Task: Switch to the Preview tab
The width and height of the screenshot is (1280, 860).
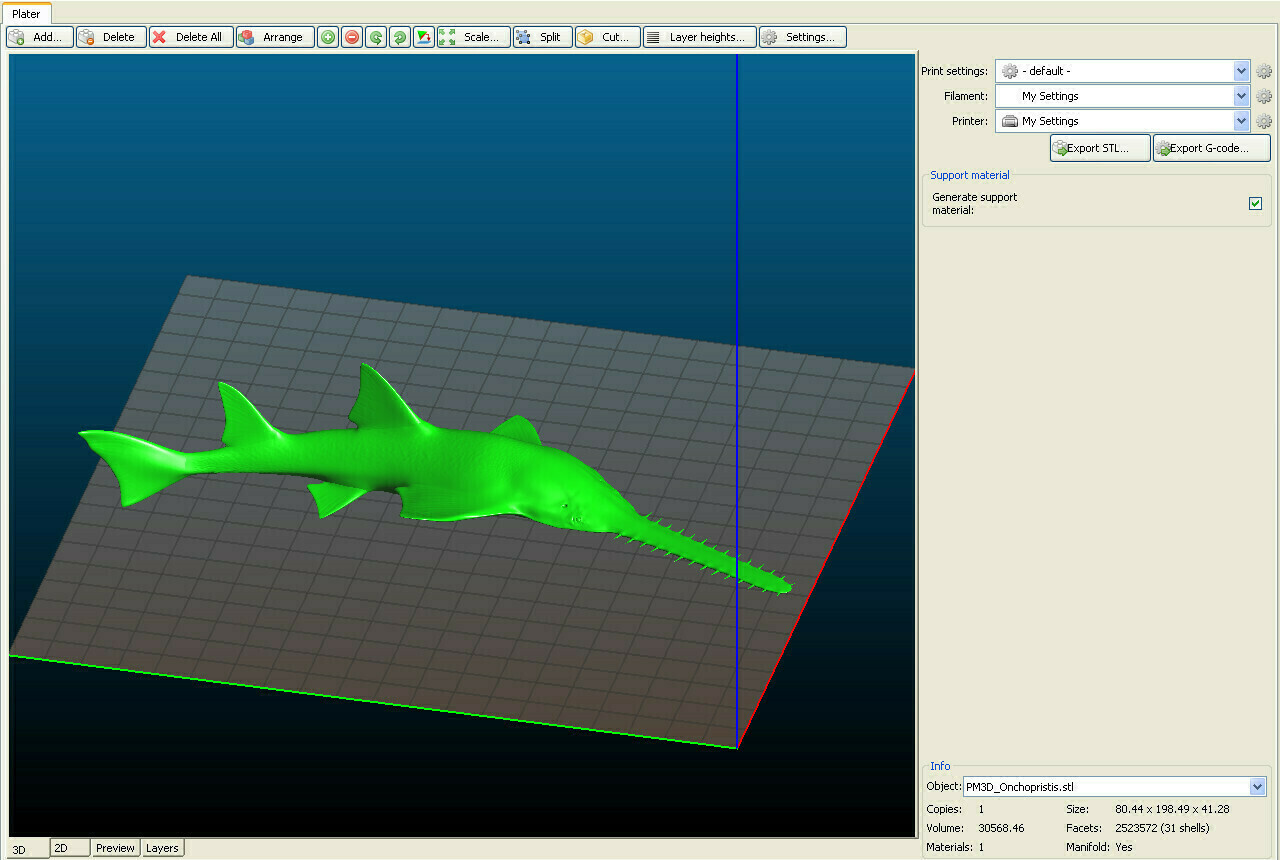Action: (115, 847)
